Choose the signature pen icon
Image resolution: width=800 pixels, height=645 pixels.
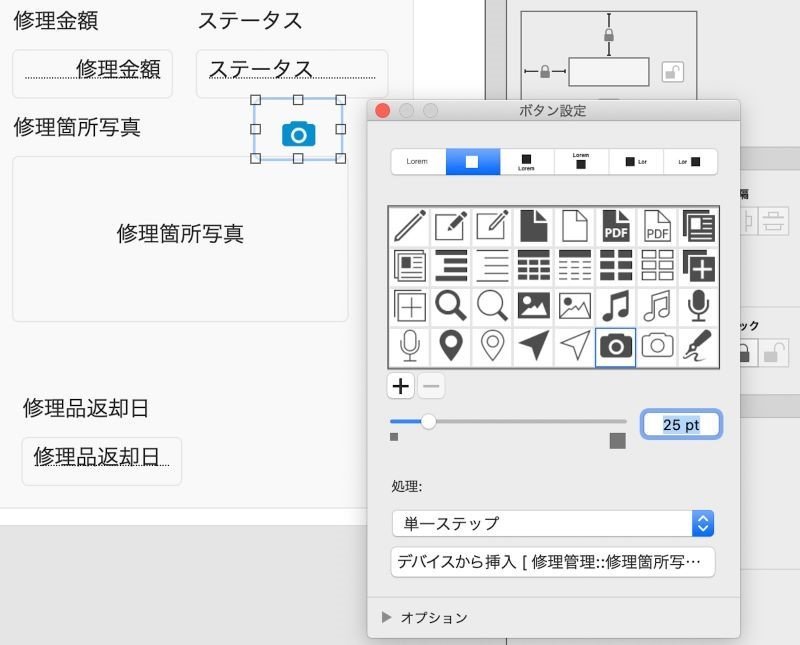(x=698, y=346)
